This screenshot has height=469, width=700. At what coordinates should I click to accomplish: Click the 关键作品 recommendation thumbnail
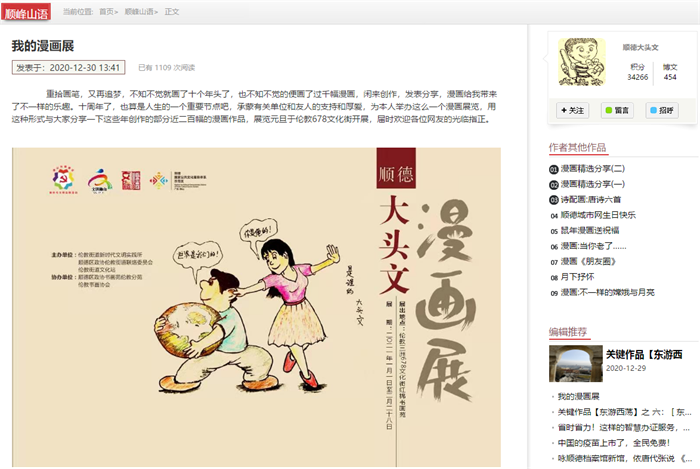coord(575,363)
